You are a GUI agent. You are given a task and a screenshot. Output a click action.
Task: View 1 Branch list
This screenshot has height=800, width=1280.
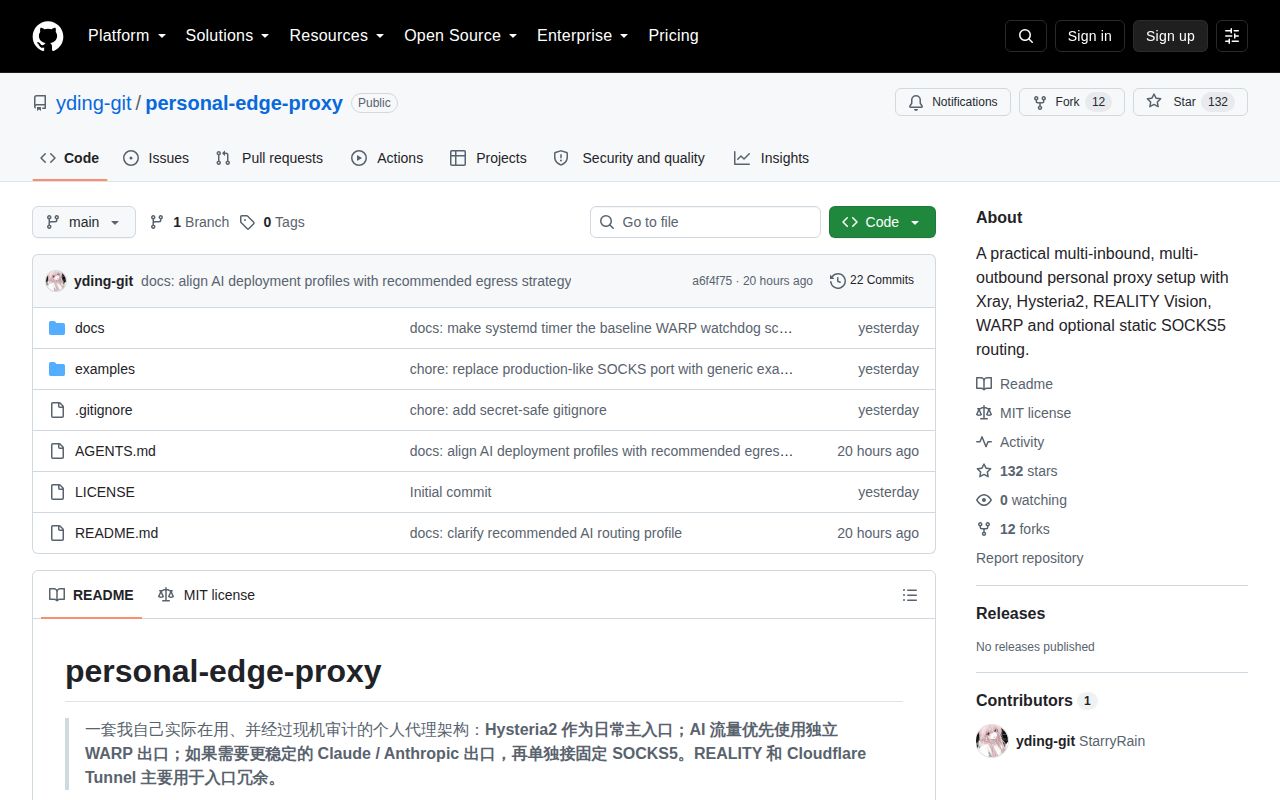point(189,222)
